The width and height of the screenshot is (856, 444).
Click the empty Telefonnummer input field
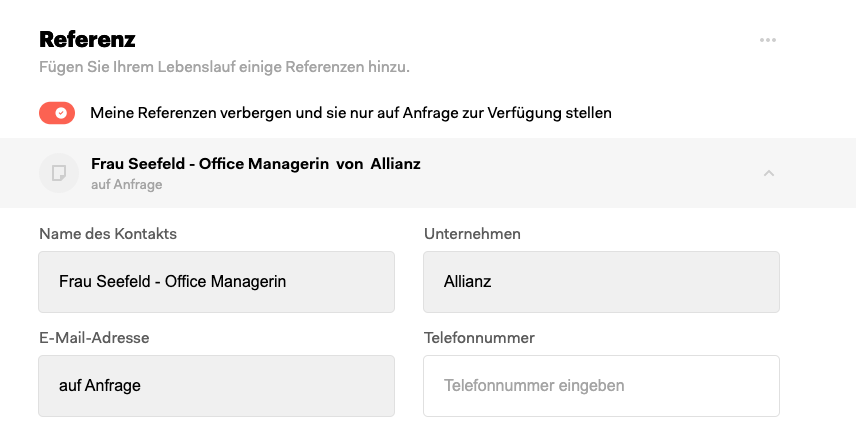click(x=601, y=385)
